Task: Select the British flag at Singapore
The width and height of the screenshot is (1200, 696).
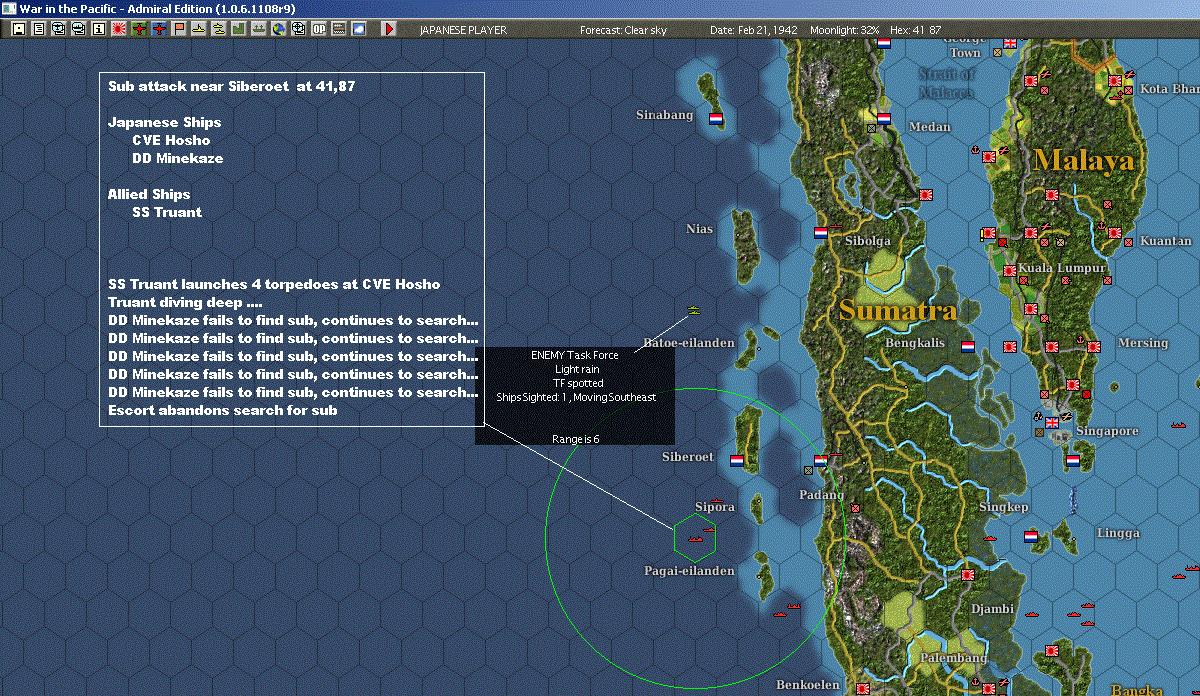Action: pyautogui.click(x=1052, y=423)
